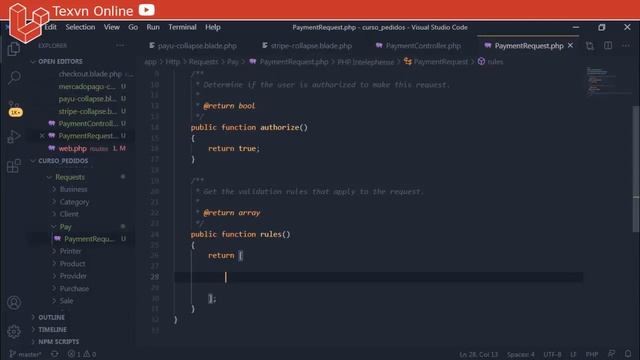
Task: Open the Terminal menu
Action: pos(182,27)
